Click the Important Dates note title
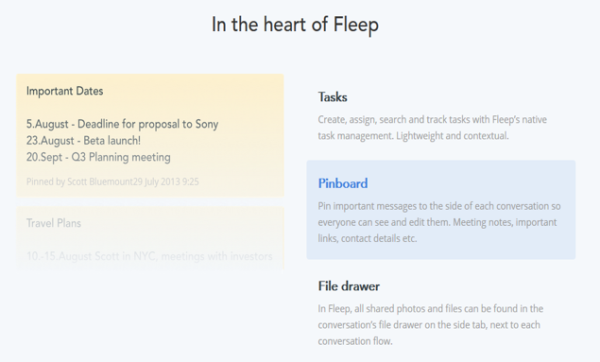This screenshot has height=362, width=600. tap(65, 91)
